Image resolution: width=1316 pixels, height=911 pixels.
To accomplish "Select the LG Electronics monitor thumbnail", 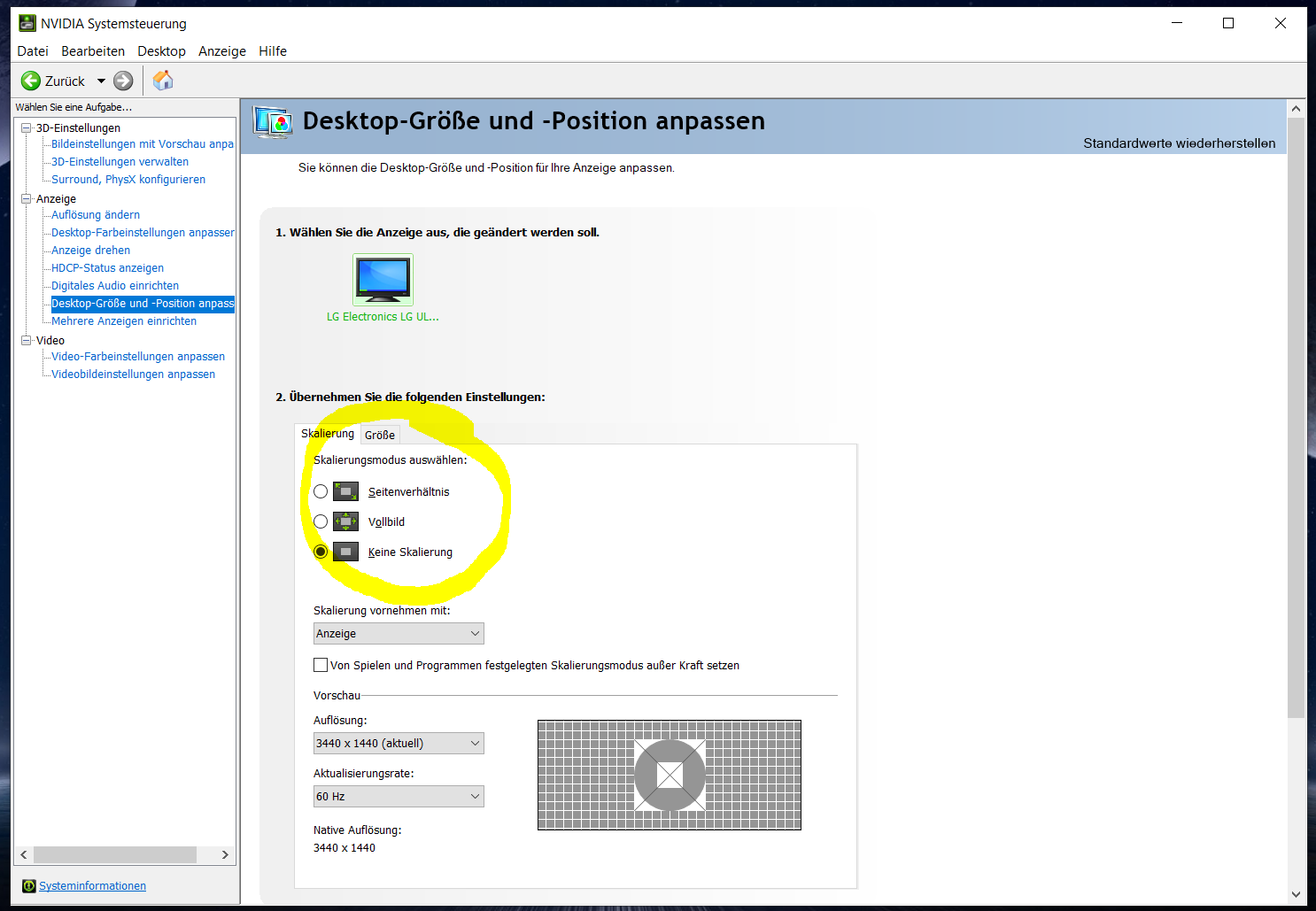I will 383,279.
